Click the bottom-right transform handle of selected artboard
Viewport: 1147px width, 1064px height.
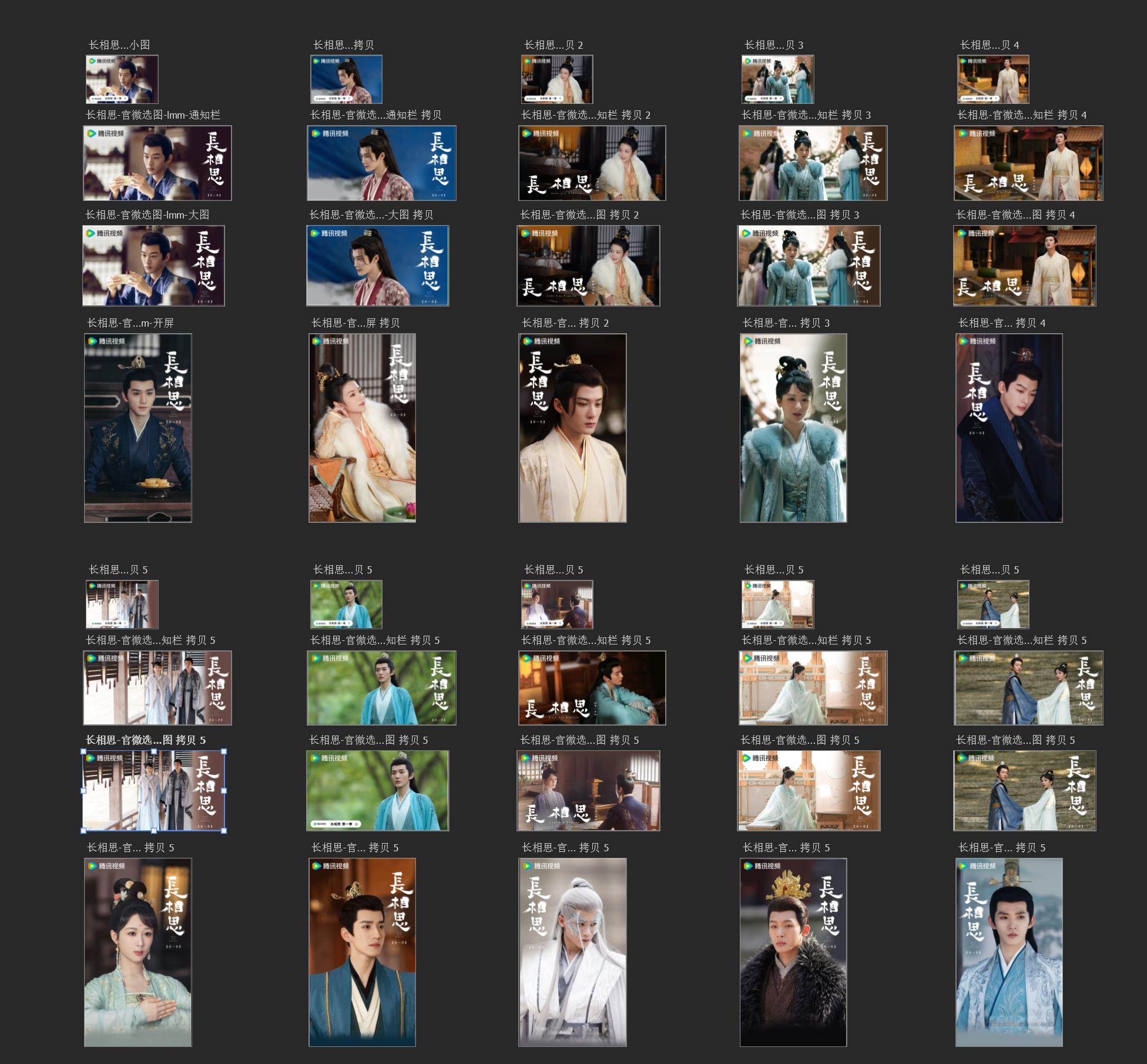point(224,830)
